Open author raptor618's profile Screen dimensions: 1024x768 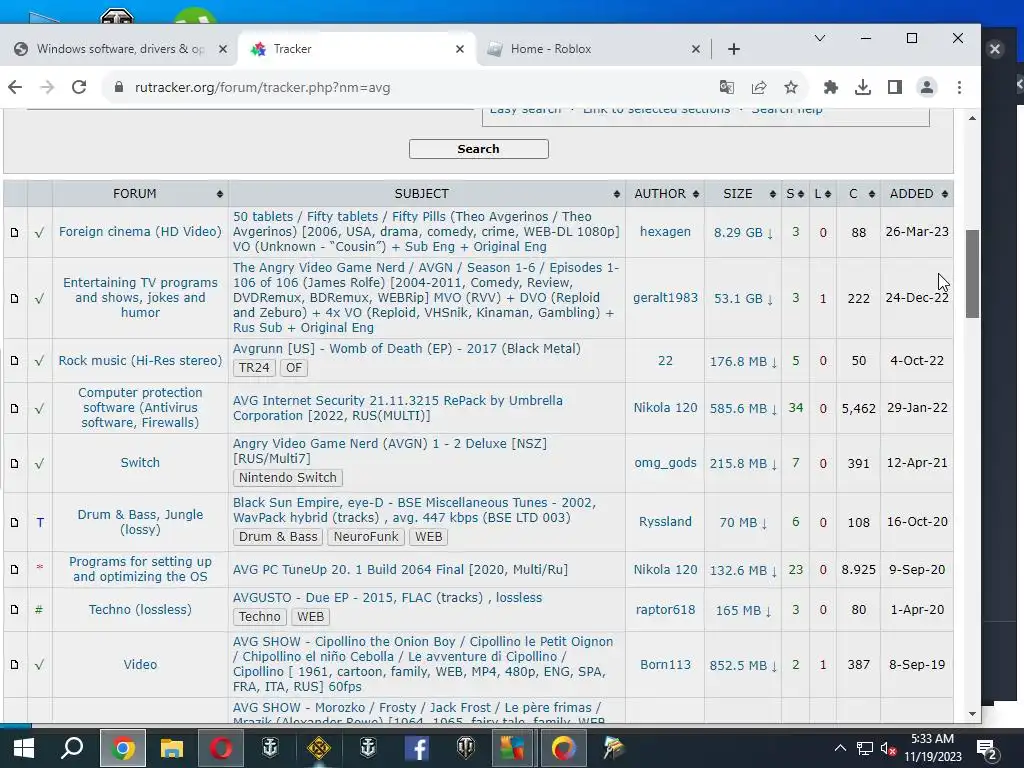665,609
